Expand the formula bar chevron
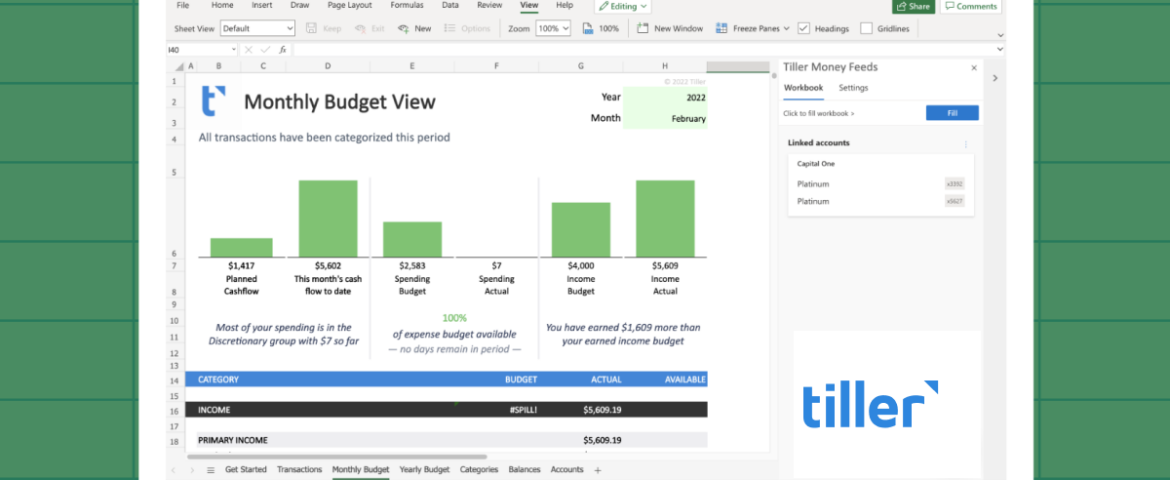Image resolution: width=1170 pixels, height=480 pixels. click(x=1001, y=49)
